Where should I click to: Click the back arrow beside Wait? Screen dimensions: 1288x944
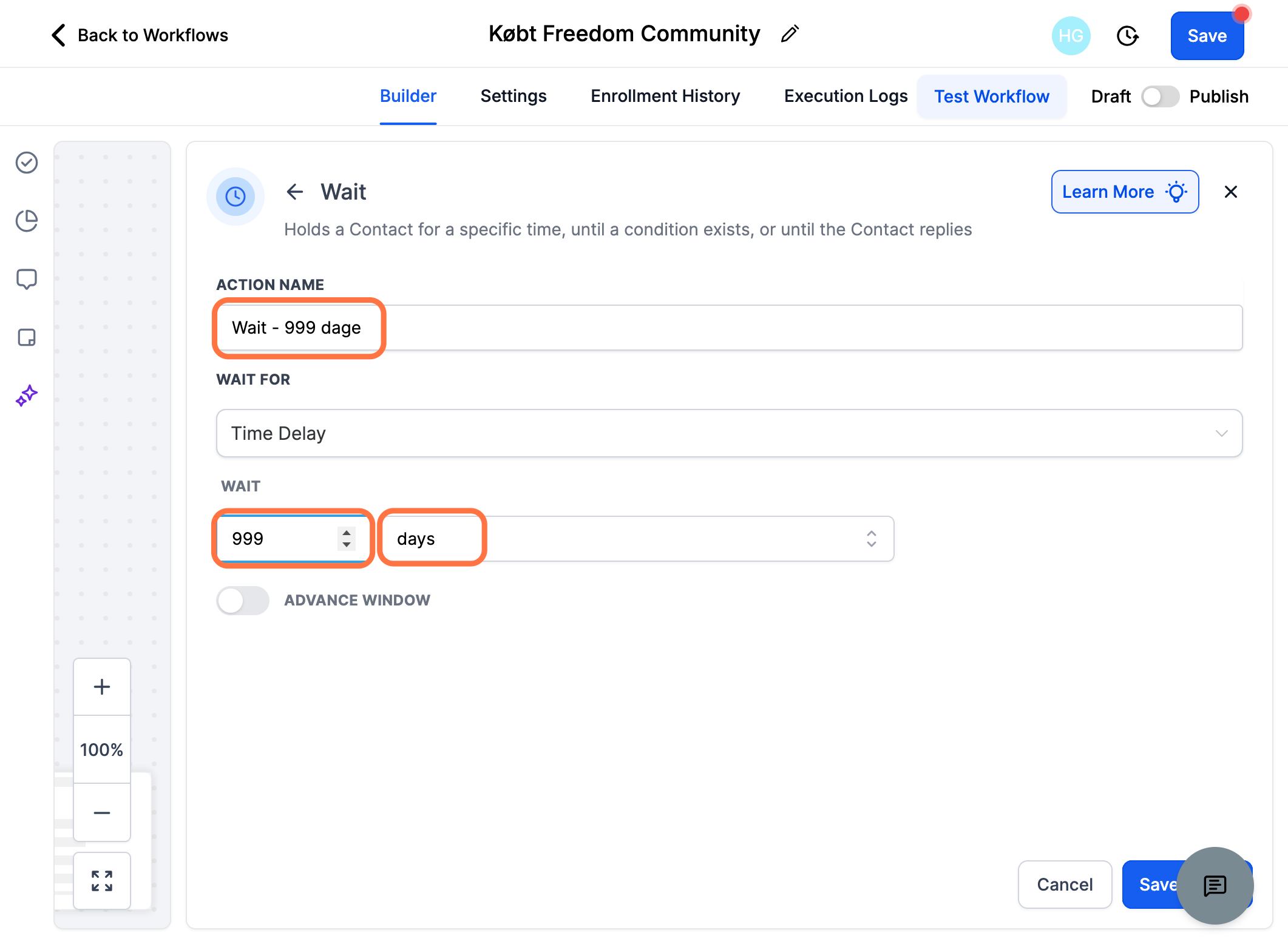[294, 192]
